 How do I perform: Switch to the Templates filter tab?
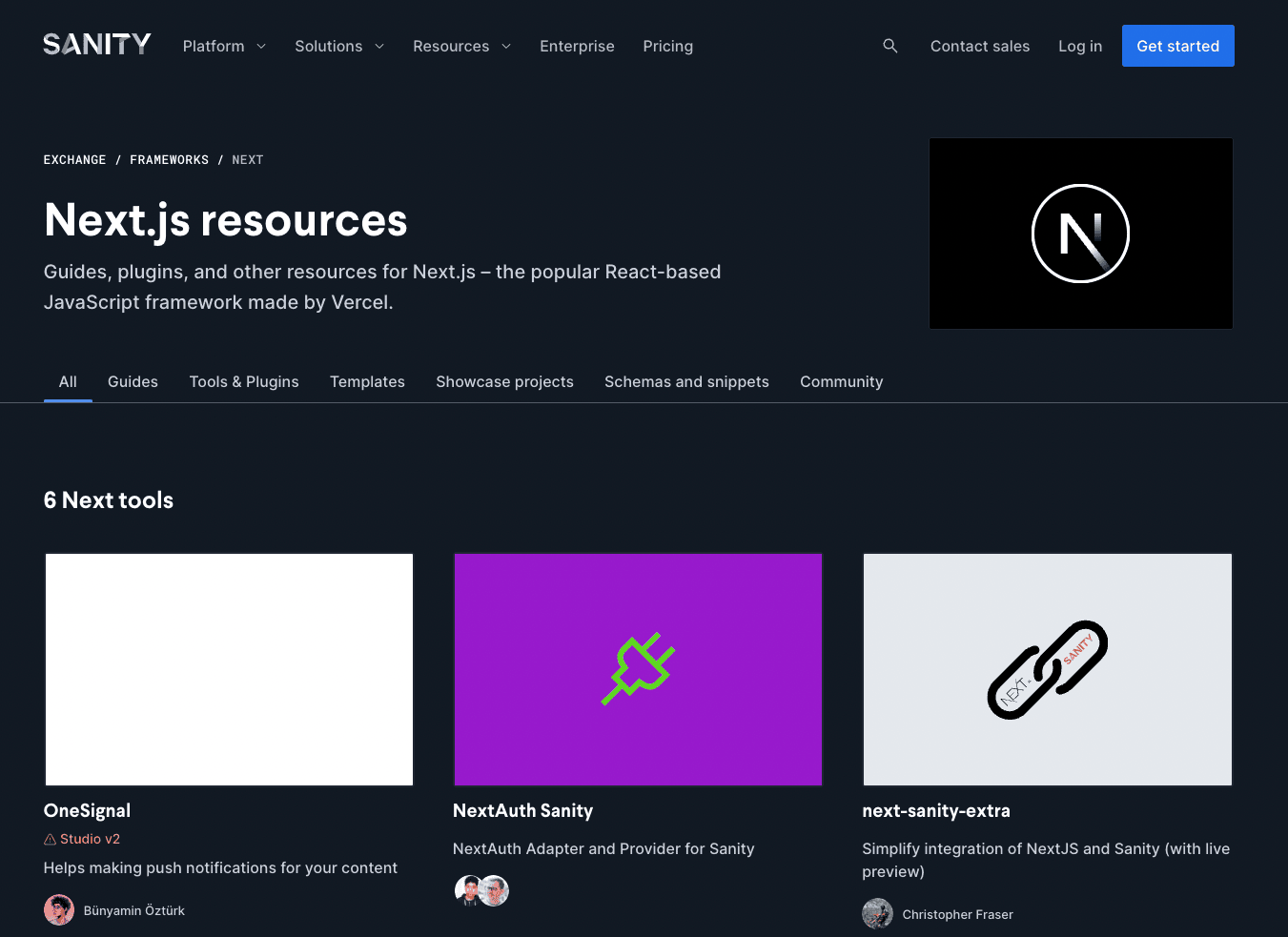click(x=367, y=381)
